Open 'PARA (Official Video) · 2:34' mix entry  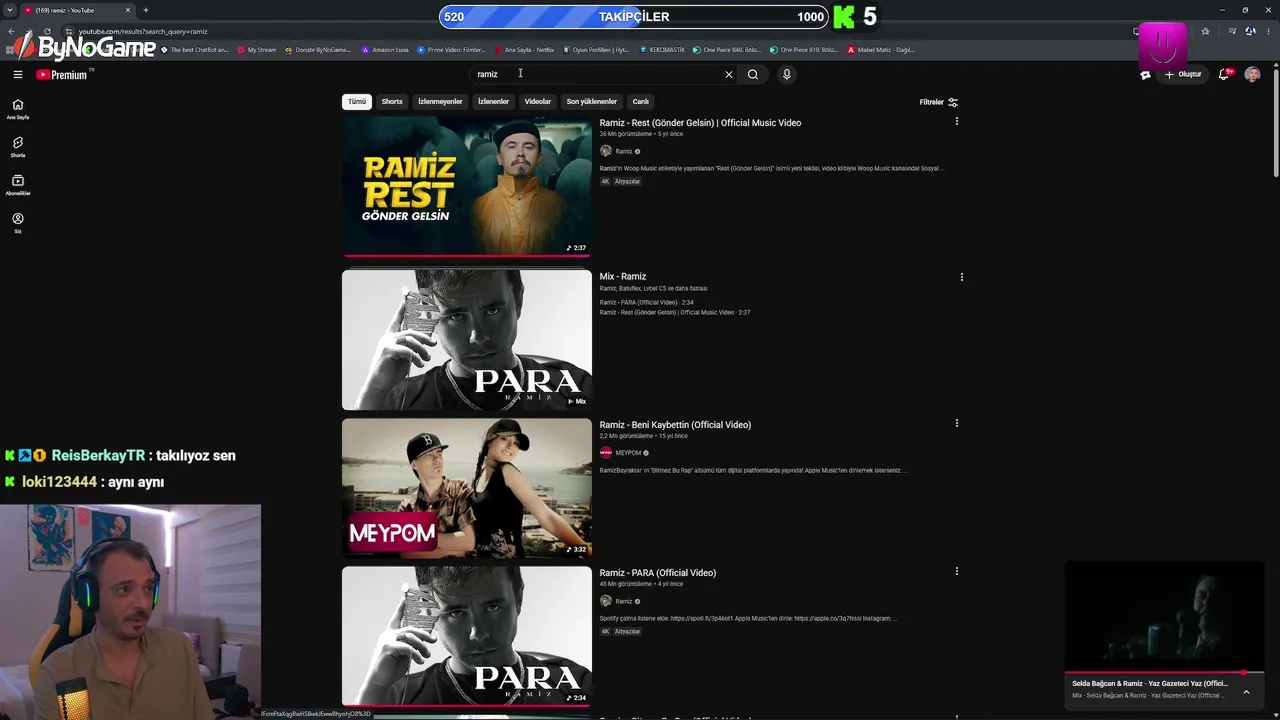coord(646,302)
